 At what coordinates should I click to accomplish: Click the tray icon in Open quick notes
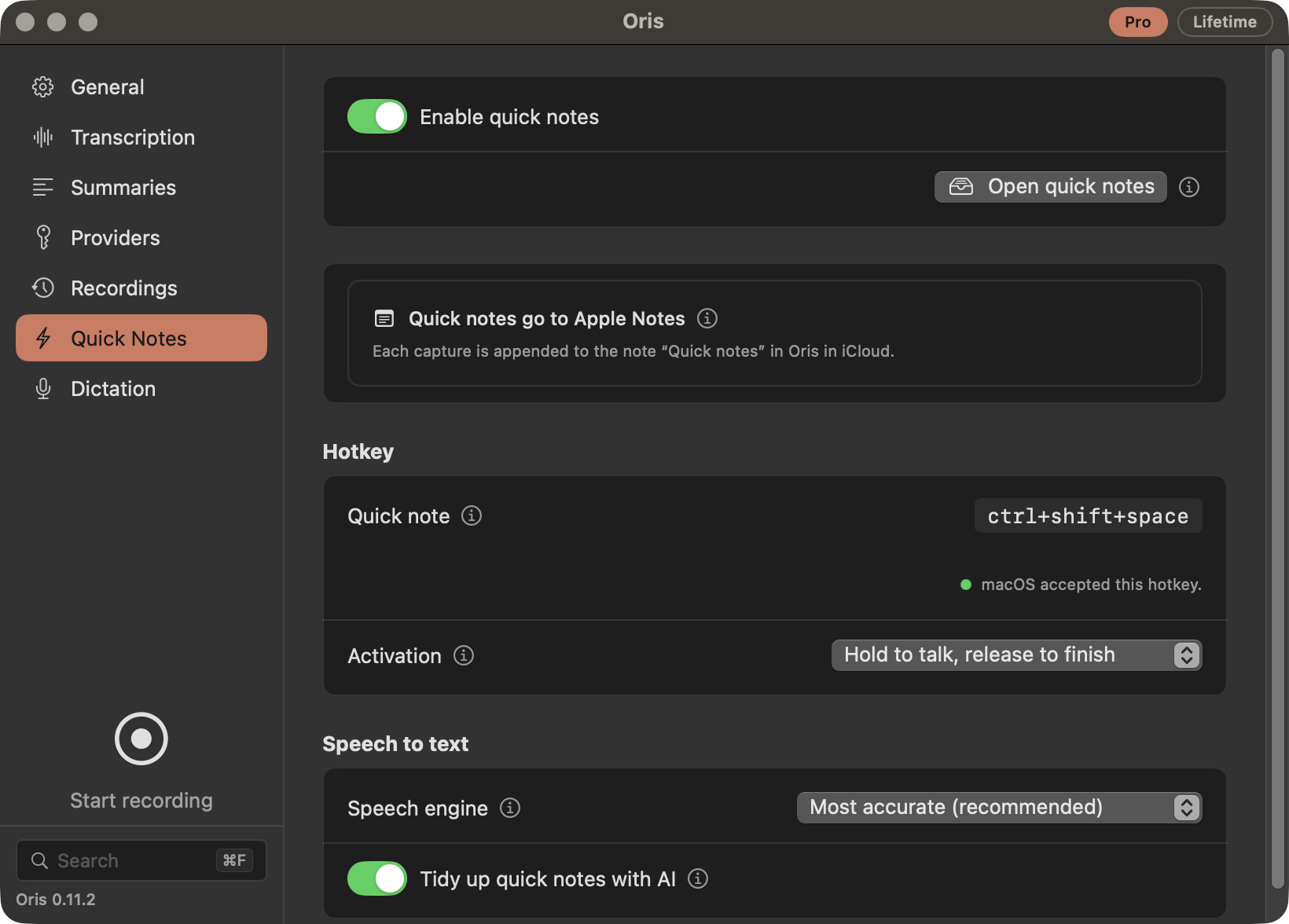(x=961, y=187)
